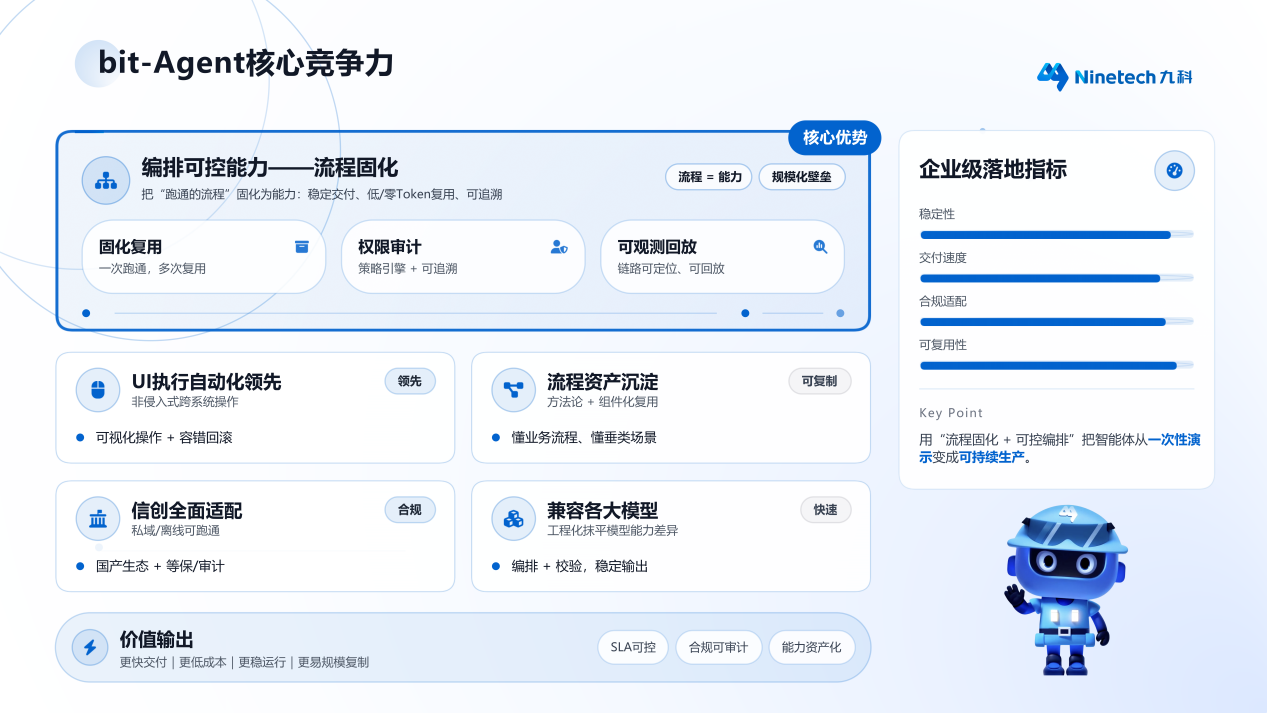Viewport: 1267px width, 713px height.
Task: Click the Ninetech logo icon
Action: 1052,76
